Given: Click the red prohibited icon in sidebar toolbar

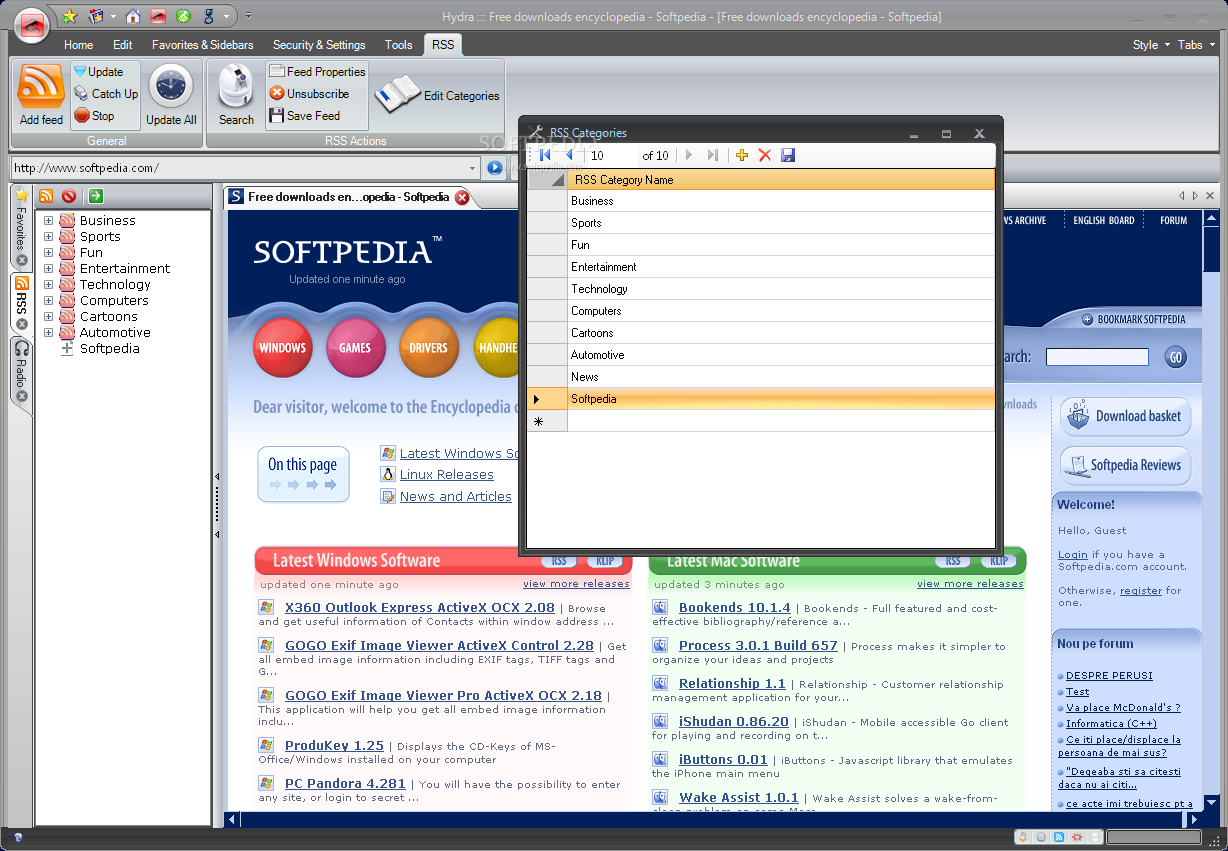Looking at the screenshot, I should (x=69, y=196).
